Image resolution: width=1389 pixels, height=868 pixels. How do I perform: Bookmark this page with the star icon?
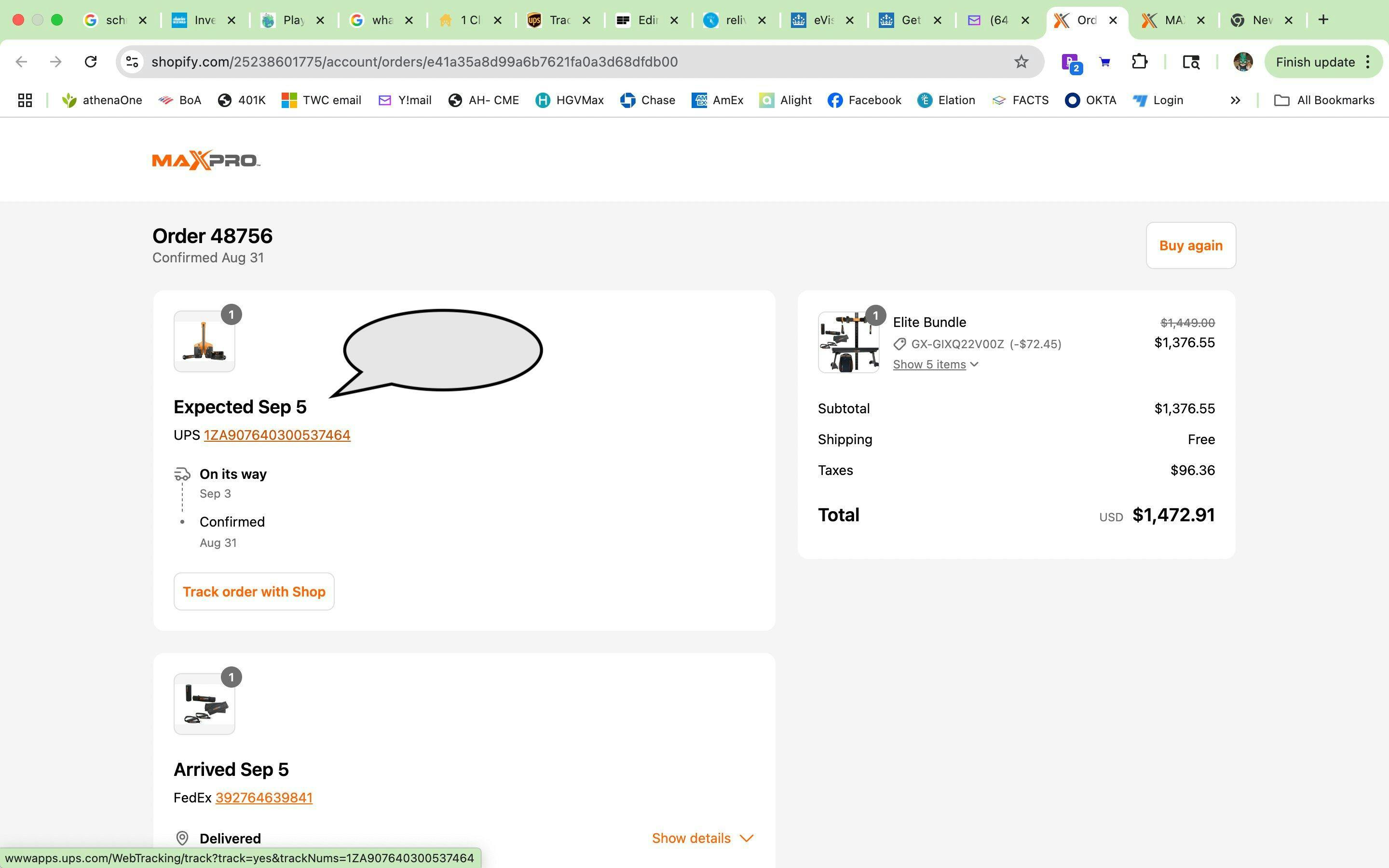1021,62
